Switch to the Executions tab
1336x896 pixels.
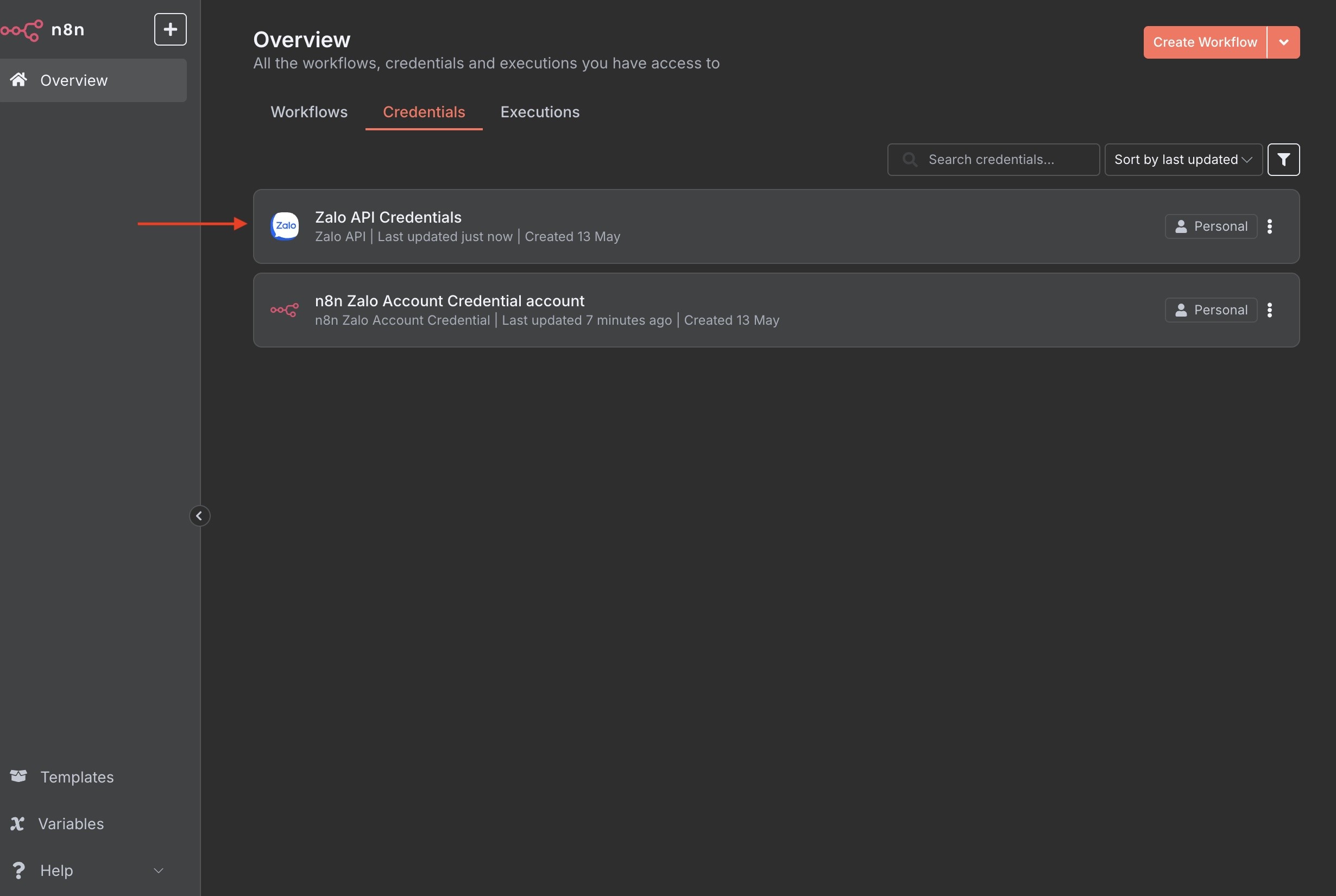(x=540, y=112)
